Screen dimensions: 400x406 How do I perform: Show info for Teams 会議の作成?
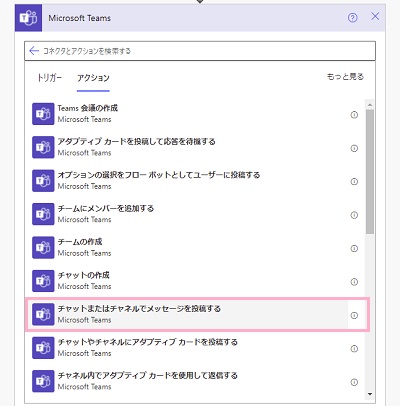354,115
